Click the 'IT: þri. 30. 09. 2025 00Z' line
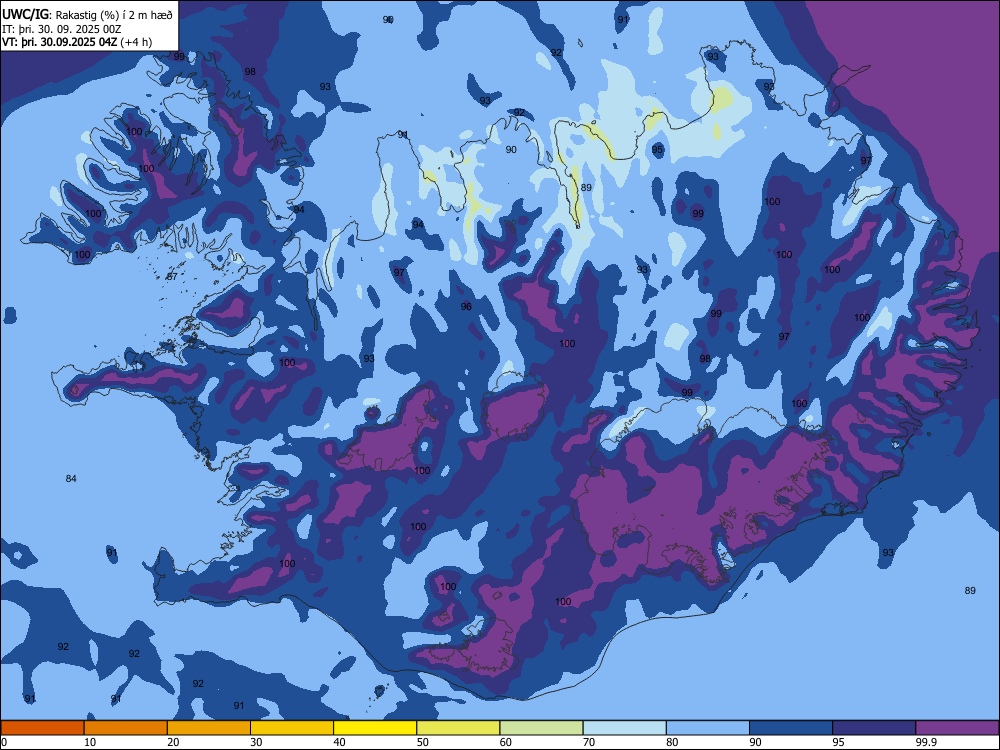Image resolution: width=1000 pixels, height=750 pixels. (61, 29)
